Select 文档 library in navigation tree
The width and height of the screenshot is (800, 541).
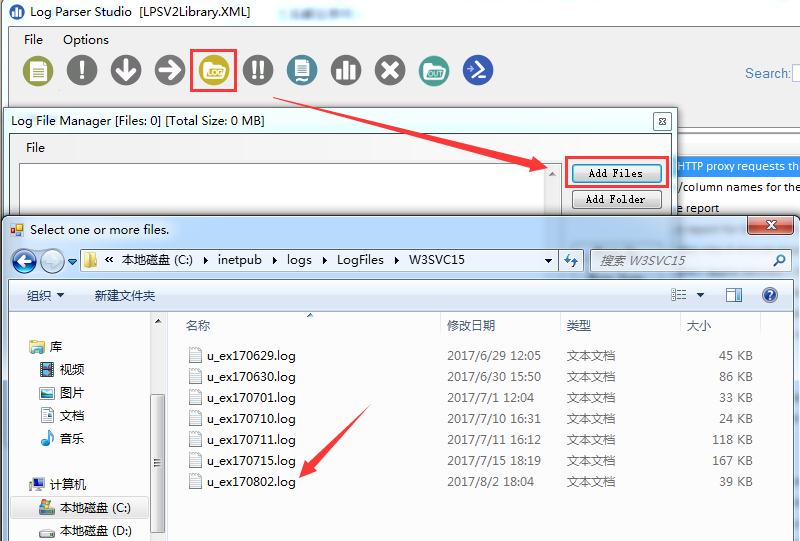coord(62,415)
